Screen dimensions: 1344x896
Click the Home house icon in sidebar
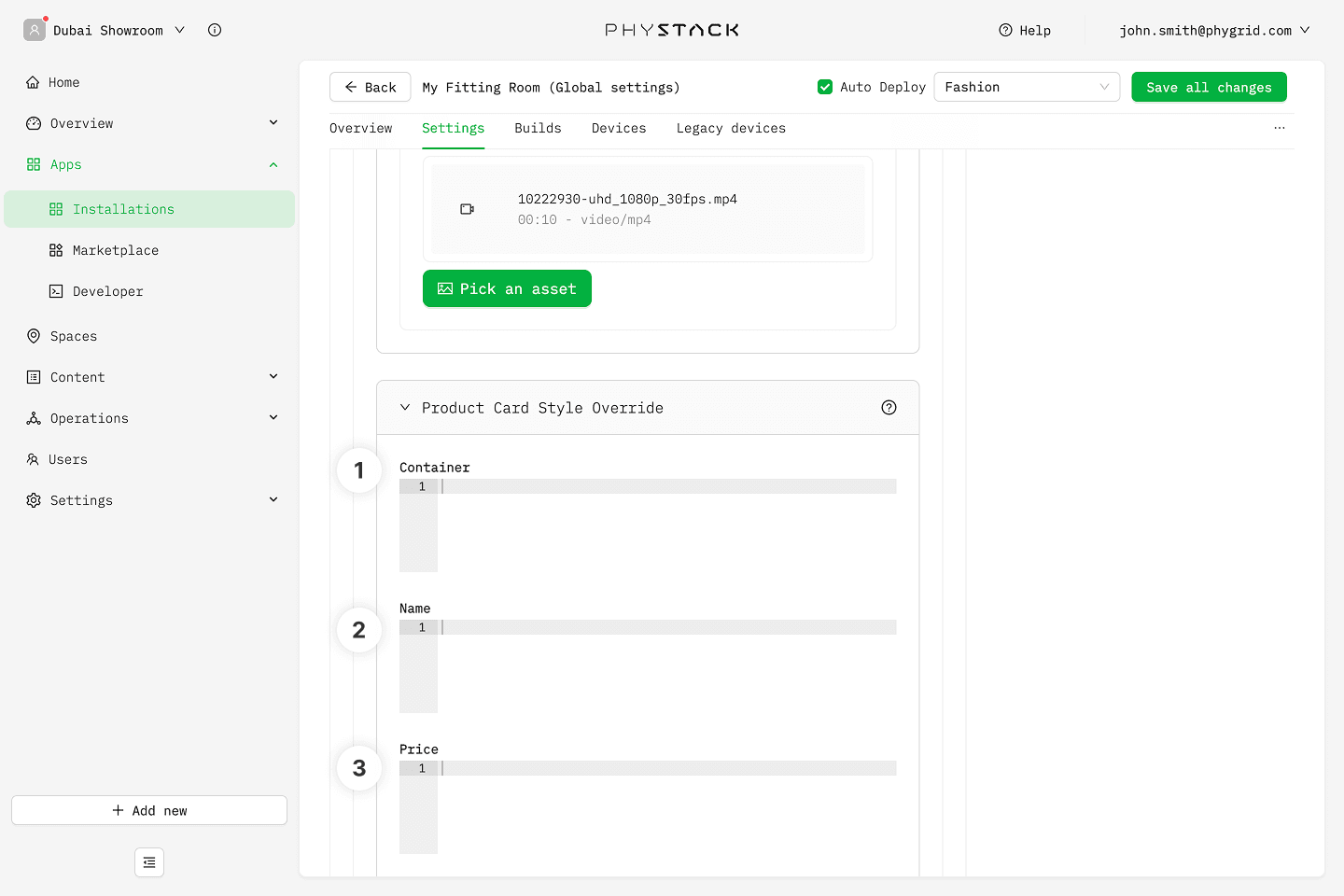click(33, 82)
